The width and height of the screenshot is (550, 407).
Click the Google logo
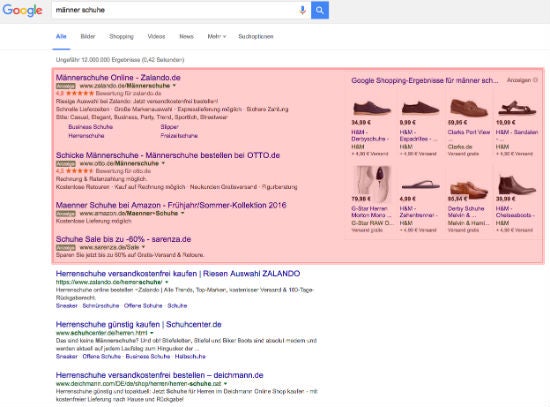point(22,10)
